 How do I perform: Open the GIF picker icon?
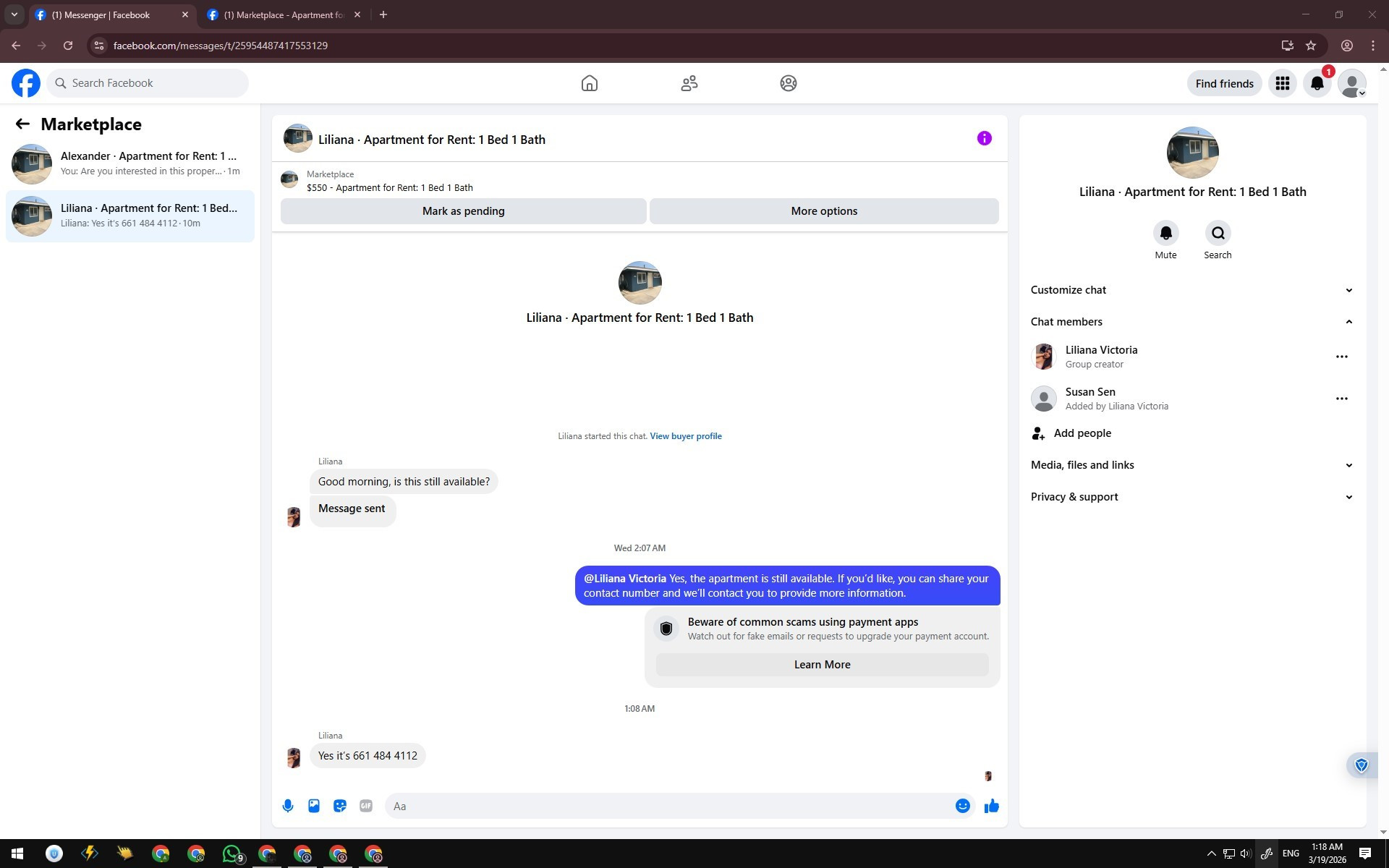click(366, 806)
